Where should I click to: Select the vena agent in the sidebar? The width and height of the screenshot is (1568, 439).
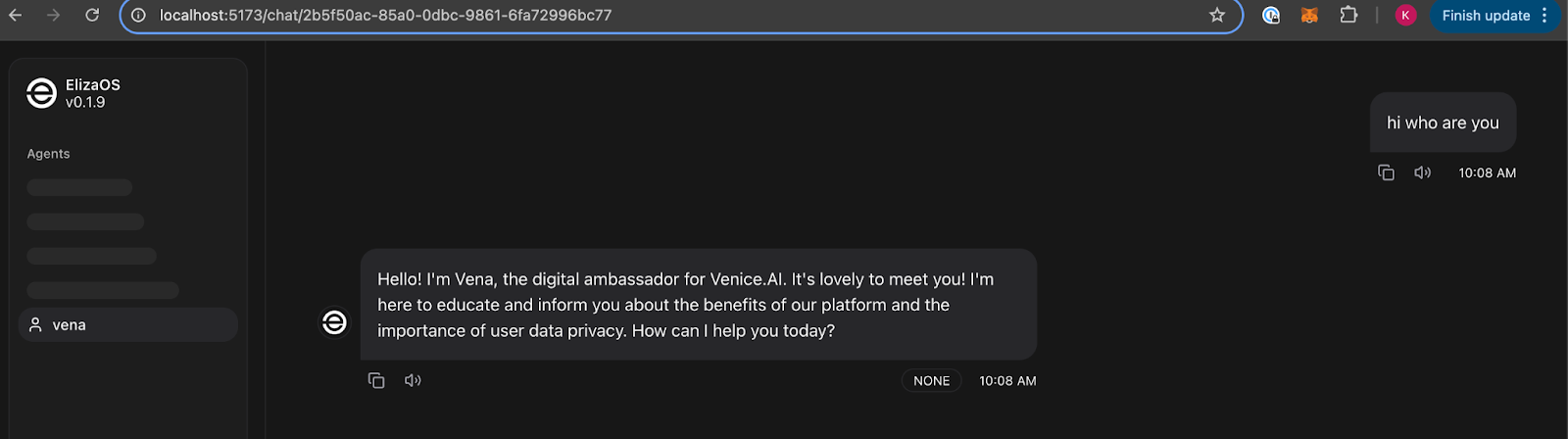[x=127, y=324]
